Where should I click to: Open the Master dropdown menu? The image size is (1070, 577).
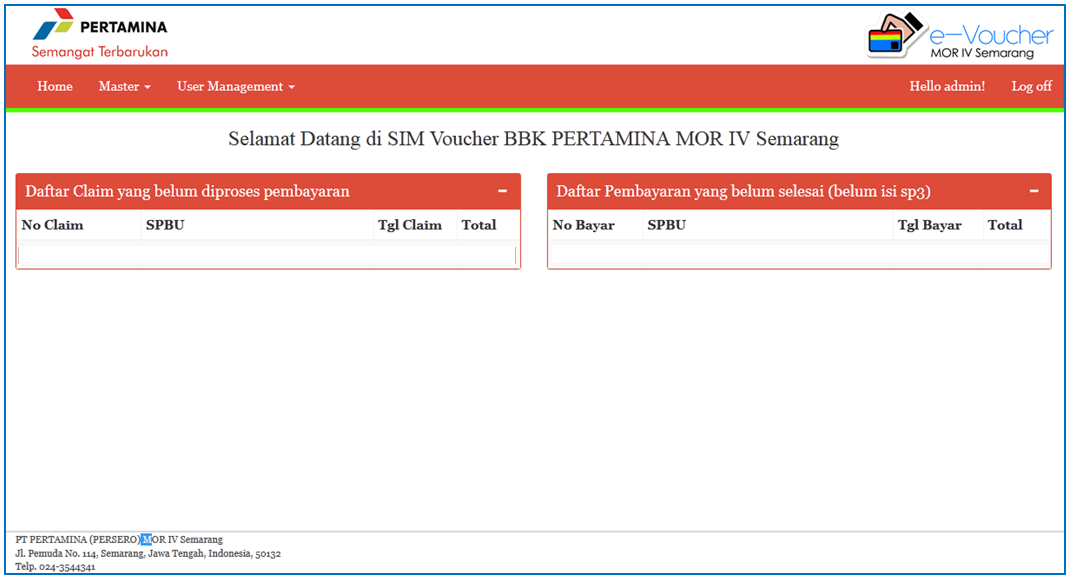(x=124, y=87)
